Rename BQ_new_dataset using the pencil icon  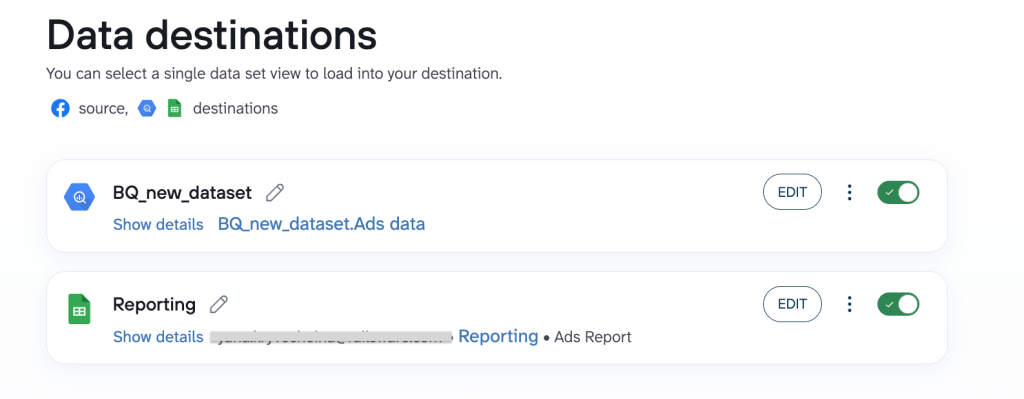tap(275, 193)
